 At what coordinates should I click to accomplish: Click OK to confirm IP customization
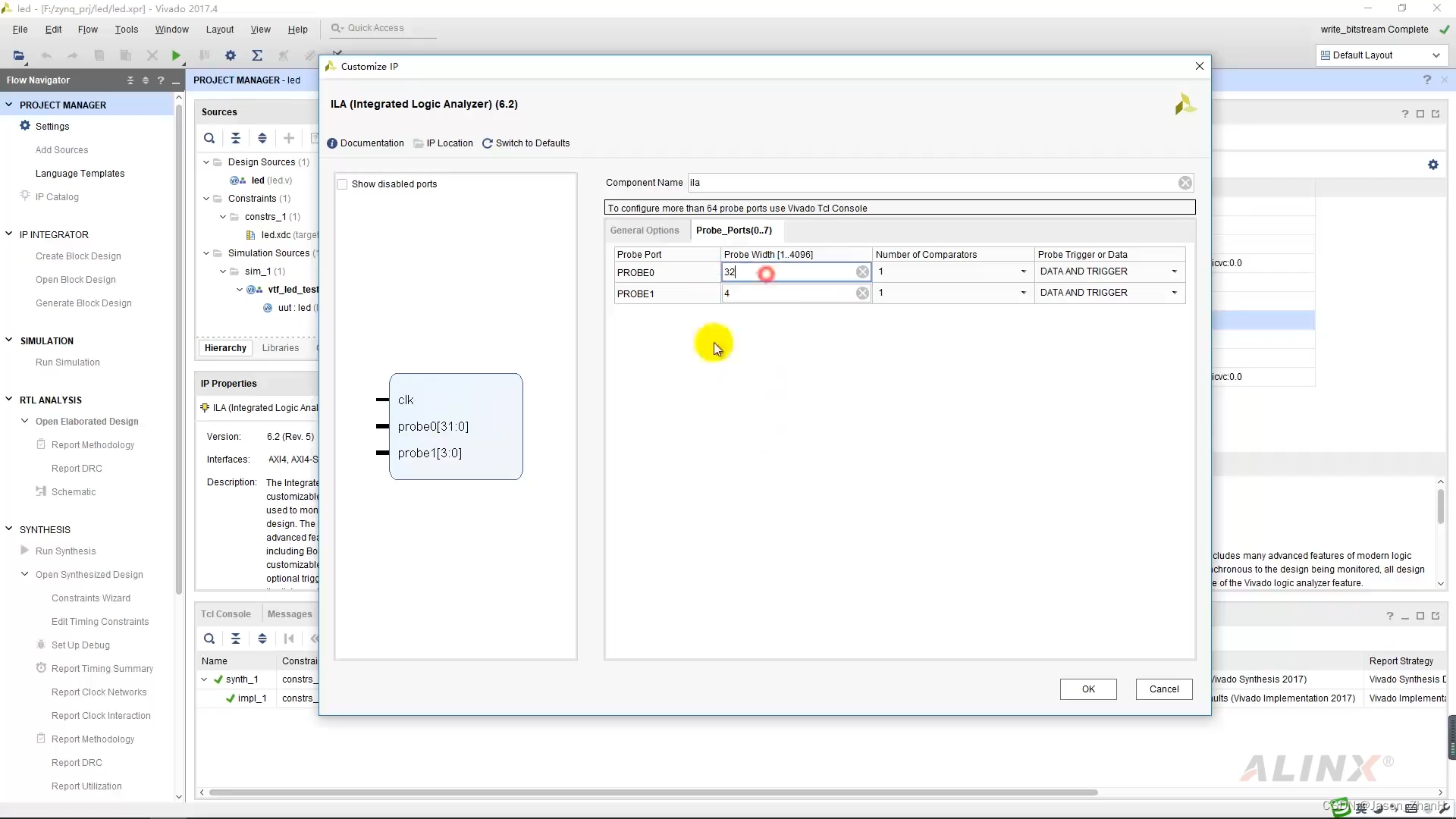pyautogui.click(x=1088, y=689)
